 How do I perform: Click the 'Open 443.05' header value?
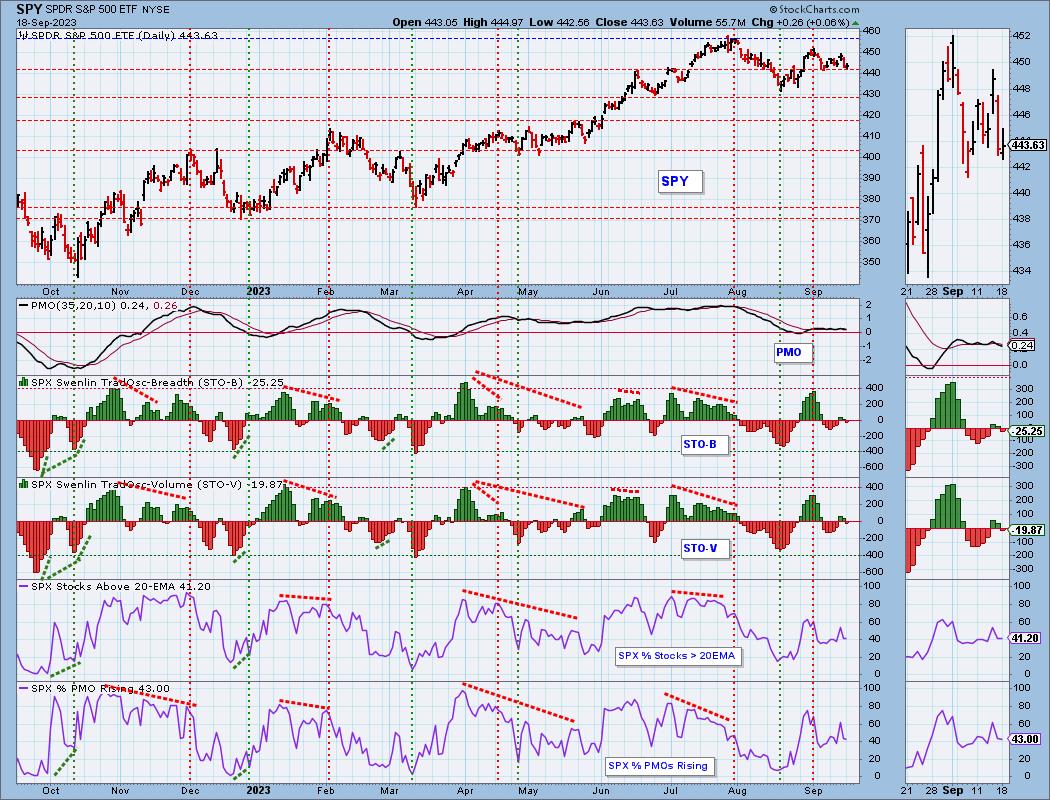[x=425, y=22]
